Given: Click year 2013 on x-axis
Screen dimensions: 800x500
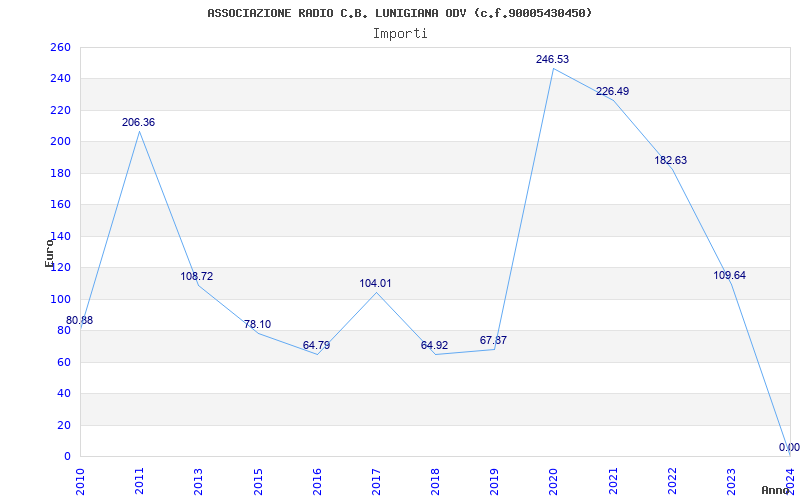Looking at the screenshot, I should click(198, 481).
